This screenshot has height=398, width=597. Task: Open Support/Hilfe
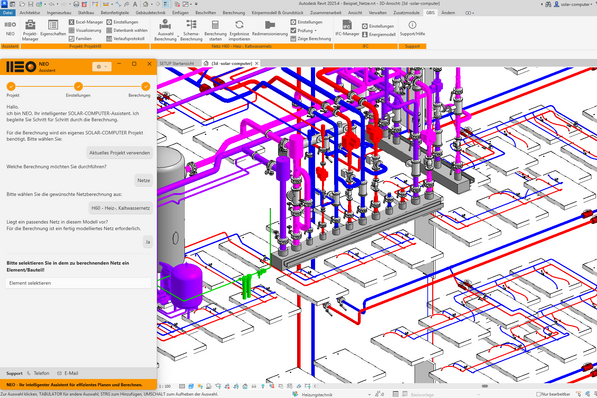pyautogui.click(x=412, y=29)
